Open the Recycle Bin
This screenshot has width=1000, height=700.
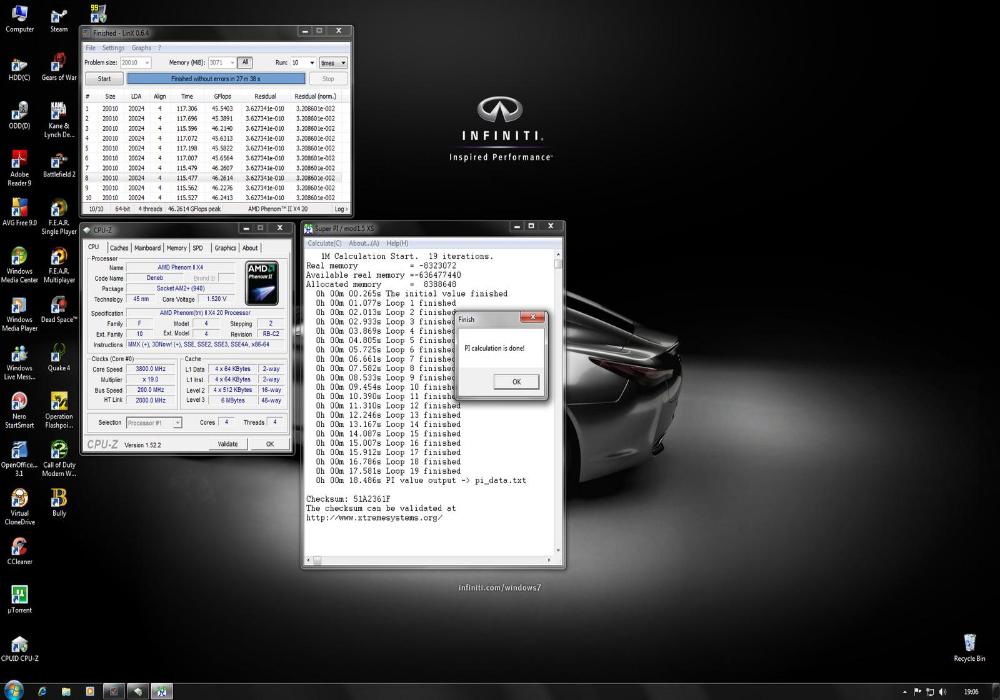pyautogui.click(x=969, y=649)
